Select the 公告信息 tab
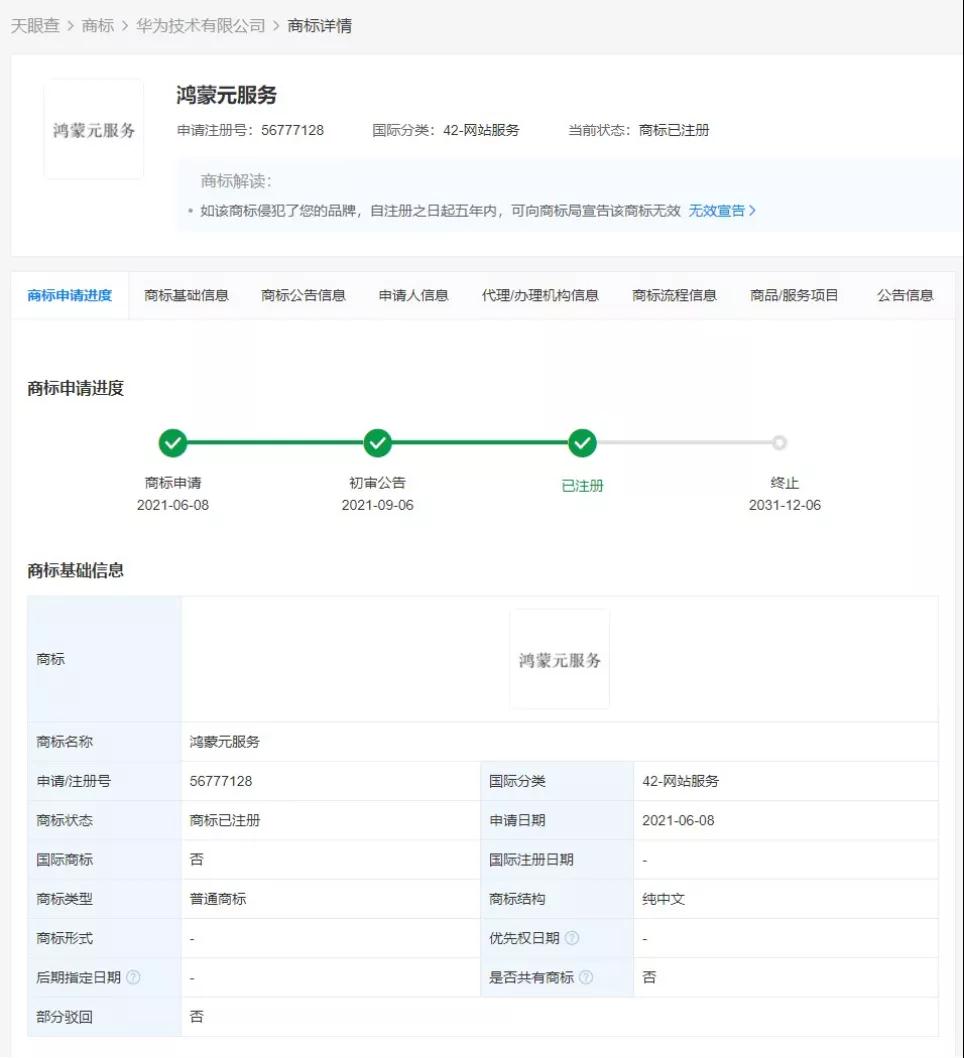Image resolution: width=964 pixels, height=1058 pixels. (905, 295)
